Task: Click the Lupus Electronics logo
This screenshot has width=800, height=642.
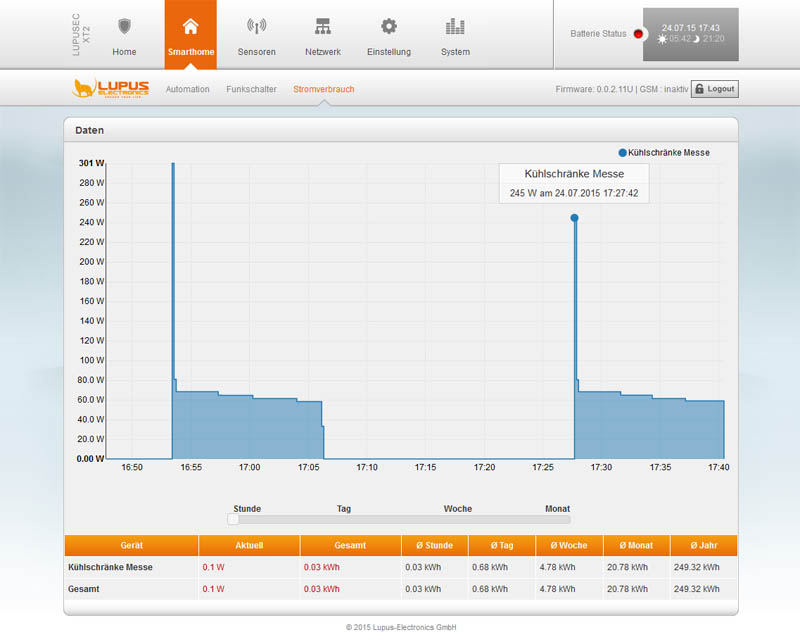Action: (111, 89)
